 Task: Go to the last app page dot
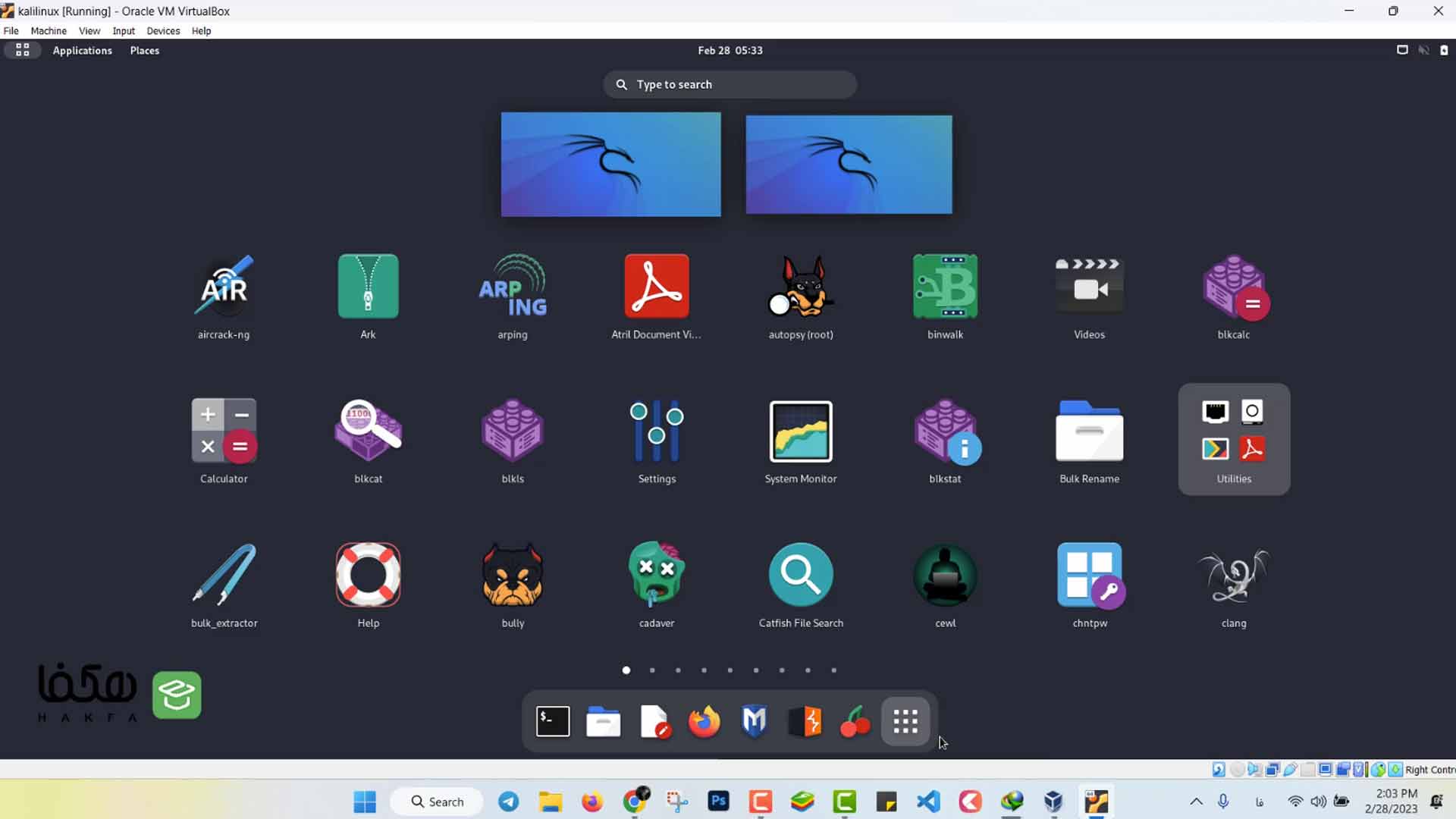[x=834, y=670]
